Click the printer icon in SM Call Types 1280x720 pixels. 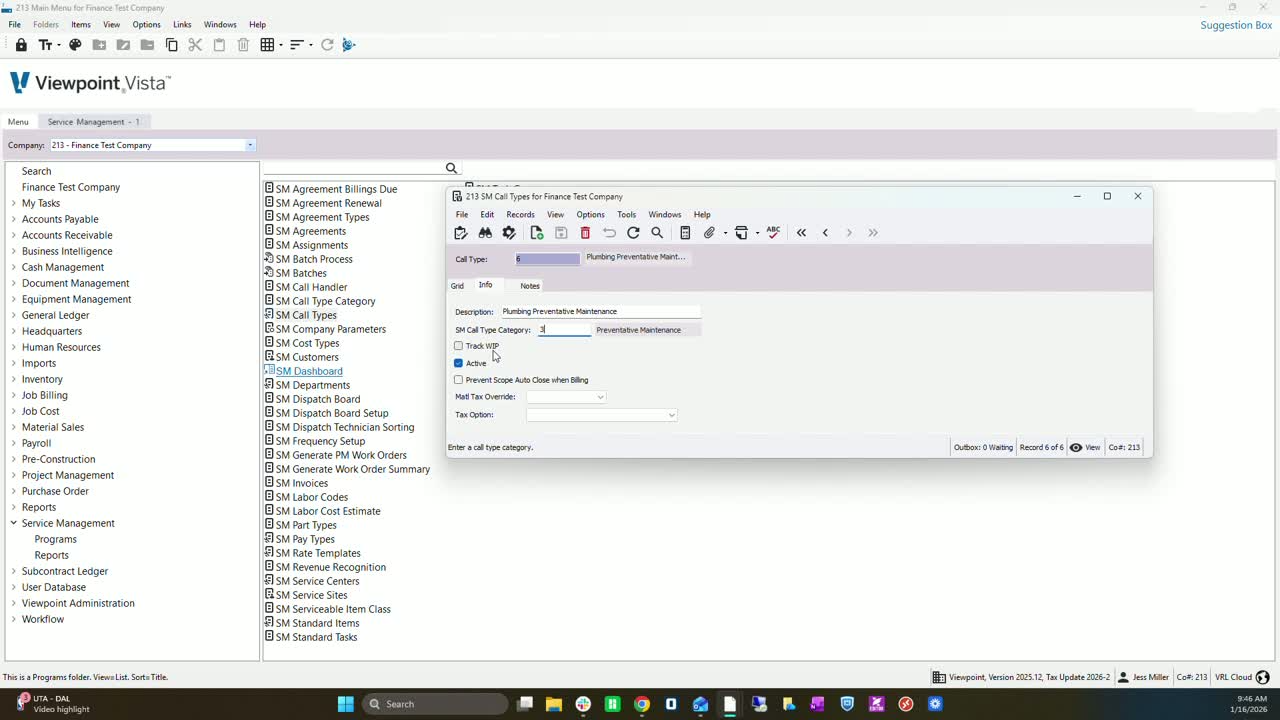click(741, 233)
